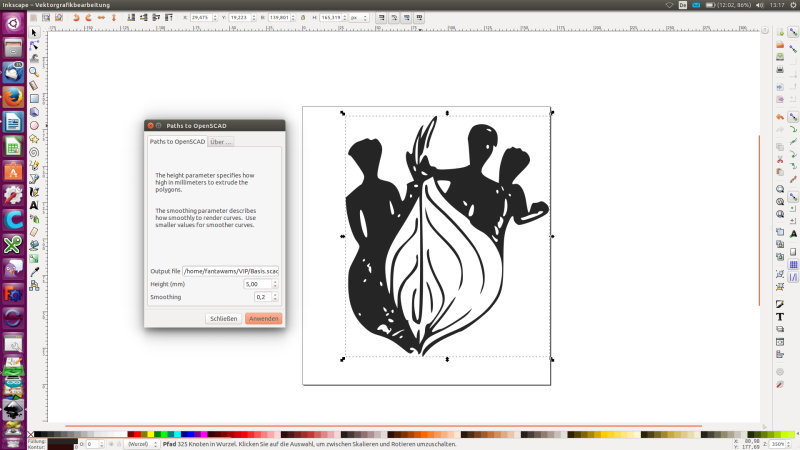Activate the Text tool
The width and height of the screenshot is (800, 450).
[34, 205]
